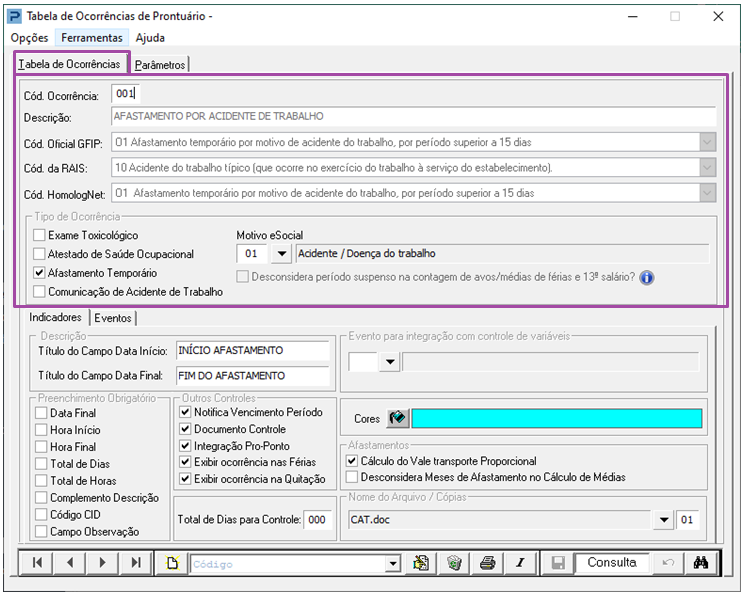Print using the printer icon

point(487,563)
